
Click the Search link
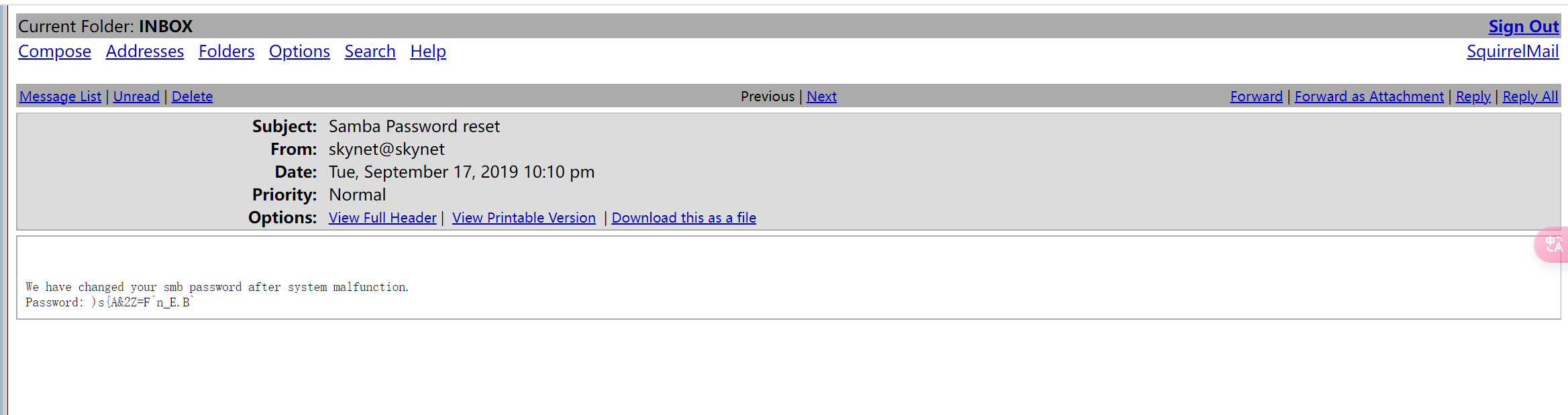pos(370,52)
